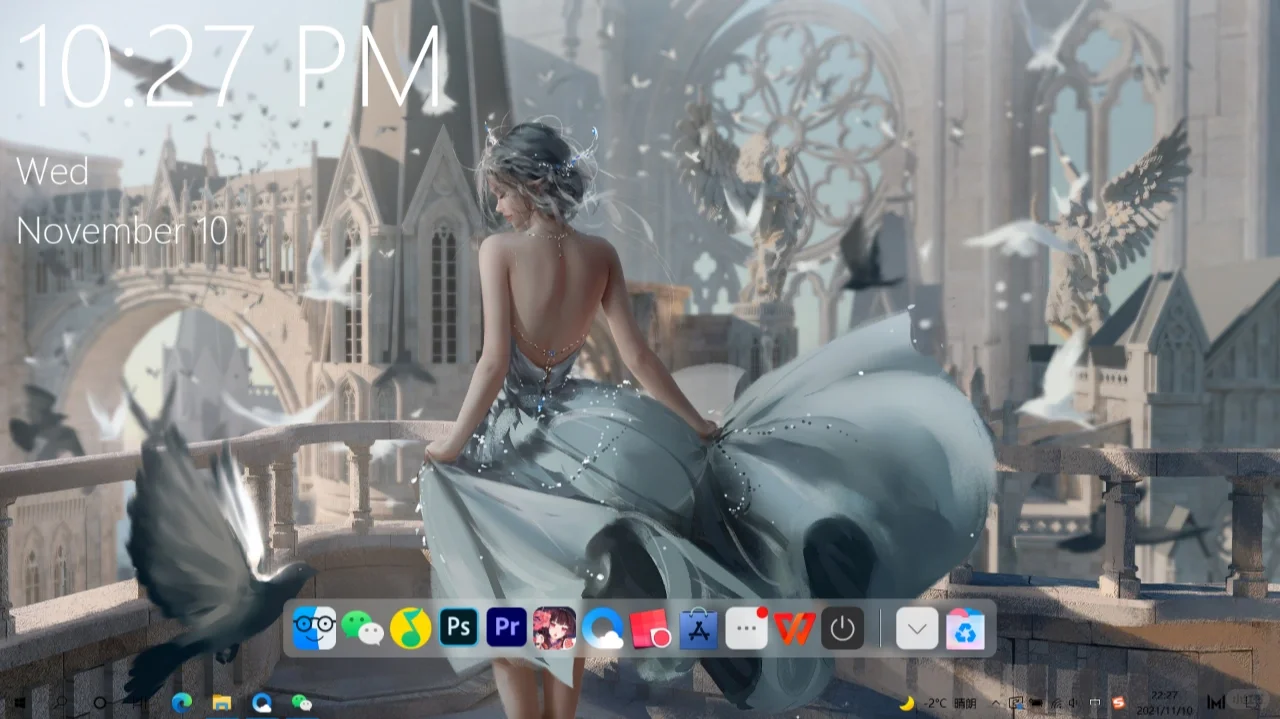Click the power button in the dock

click(842, 628)
